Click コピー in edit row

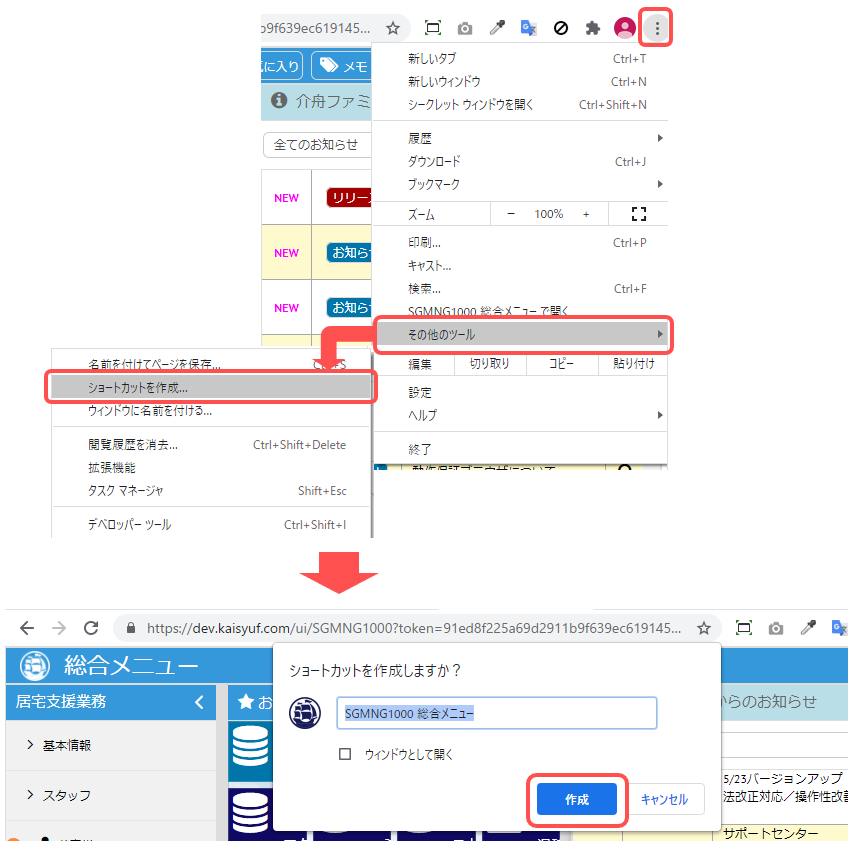(562, 363)
